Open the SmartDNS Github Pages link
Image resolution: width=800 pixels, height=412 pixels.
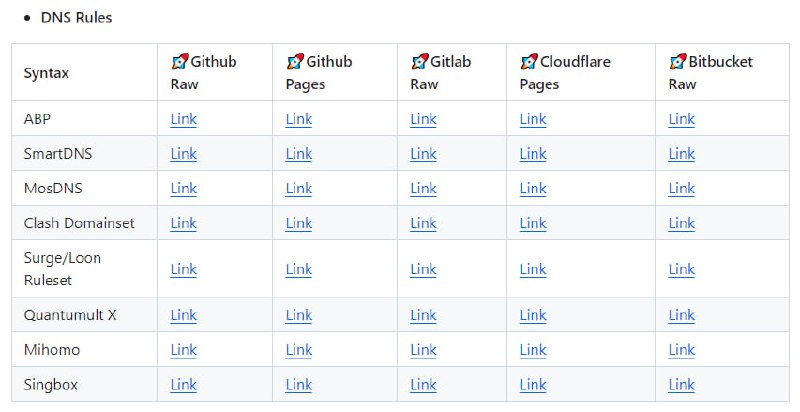[x=299, y=154]
